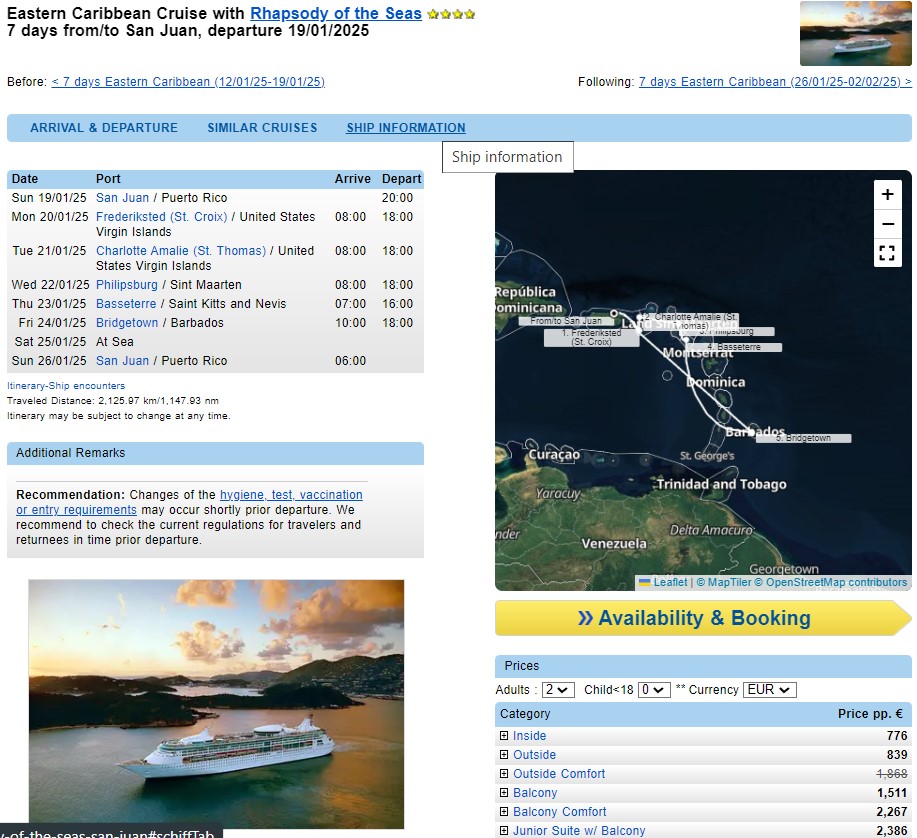
Task: Open the Balcony category link
Action: [x=535, y=792]
